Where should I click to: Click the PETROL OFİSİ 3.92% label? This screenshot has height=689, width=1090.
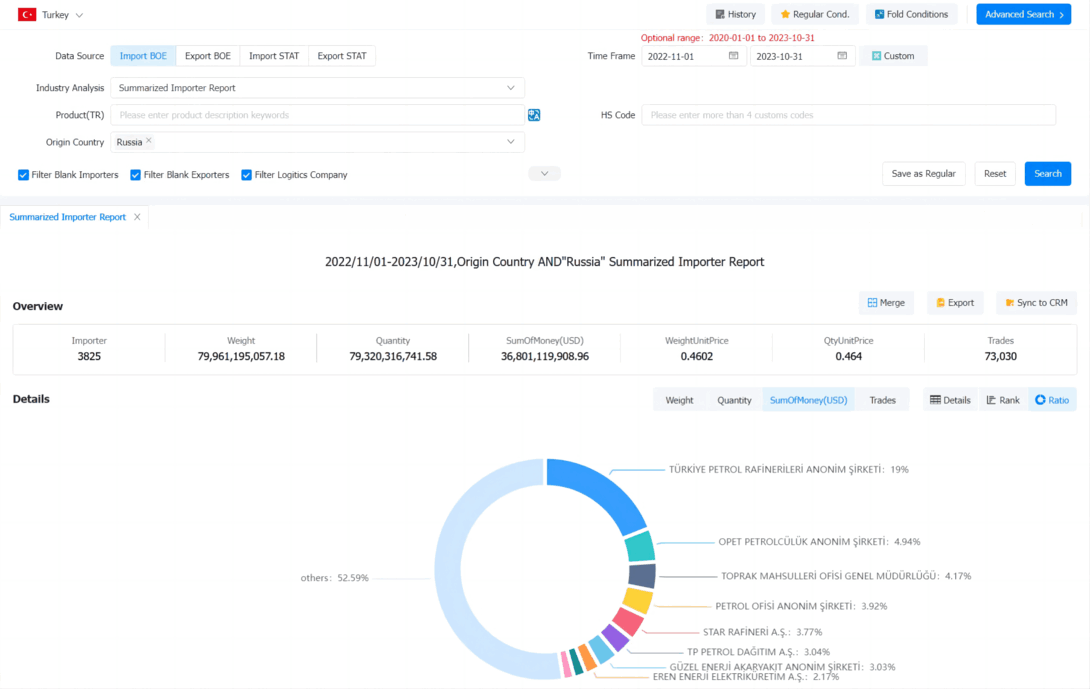click(802, 606)
